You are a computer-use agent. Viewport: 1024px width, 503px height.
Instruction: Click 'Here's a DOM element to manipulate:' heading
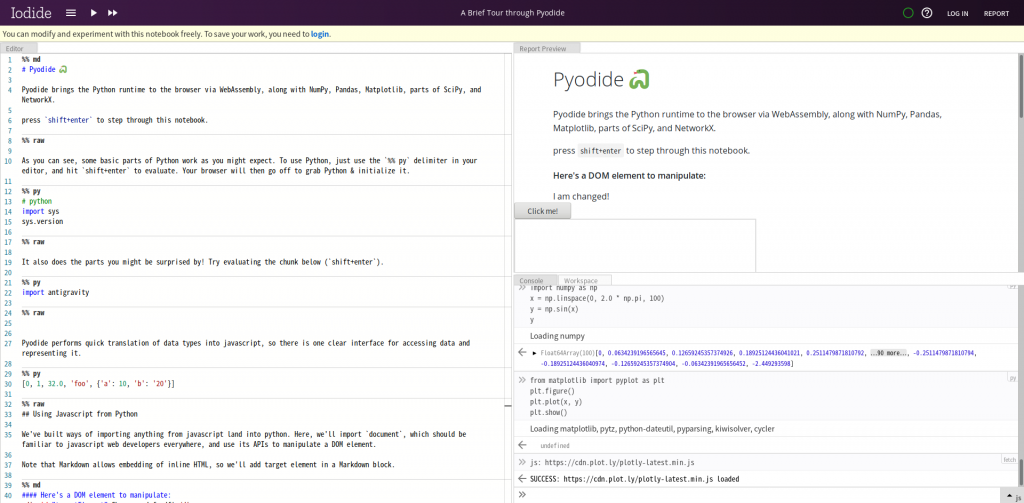pyautogui.click(x=630, y=176)
